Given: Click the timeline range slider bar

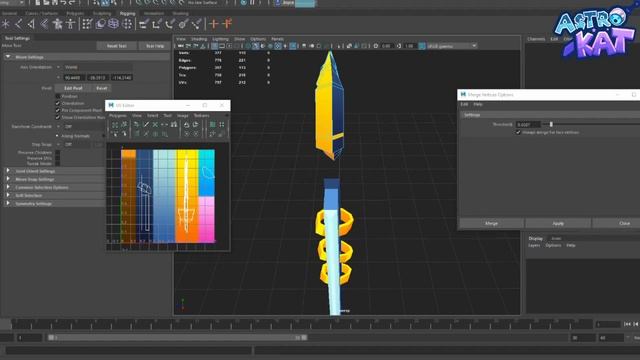Looking at the screenshot, I should click(178, 338).
